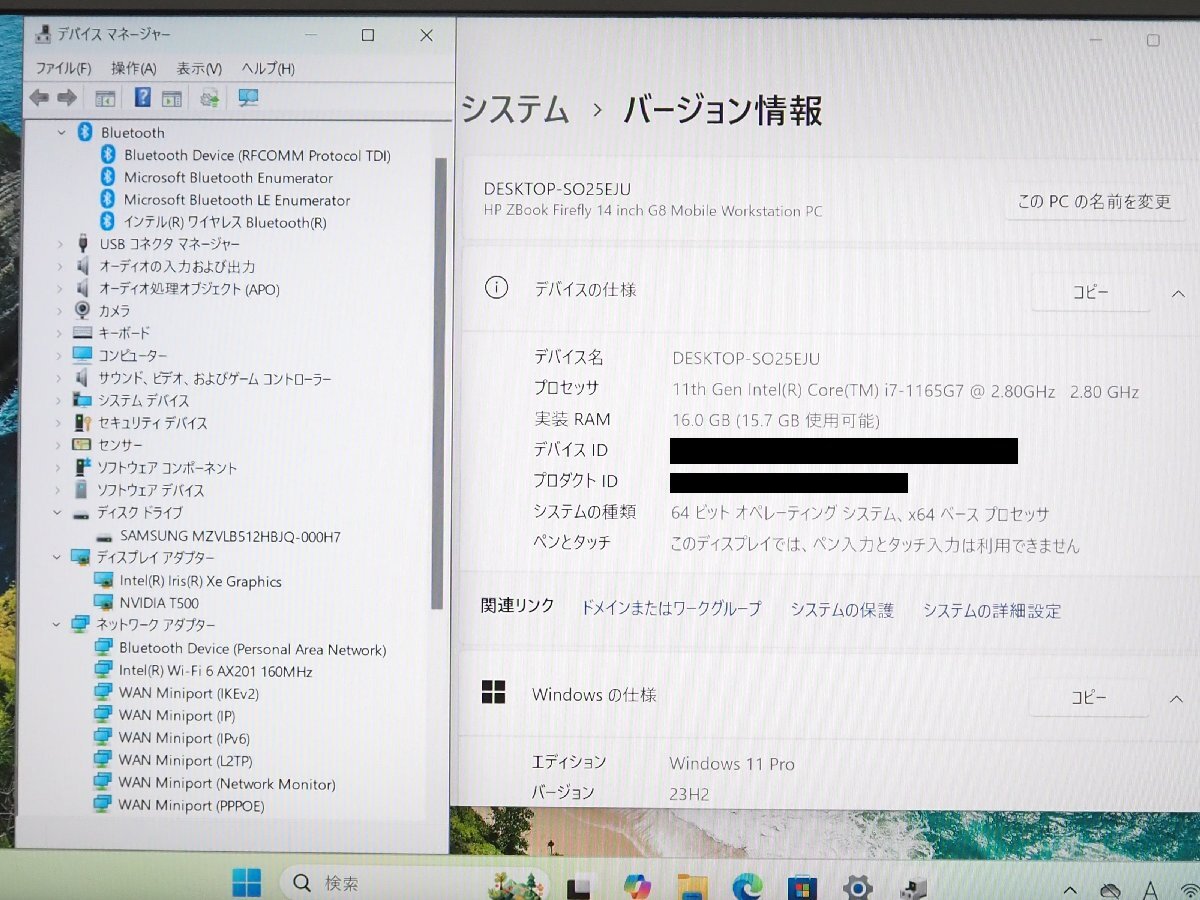This screenshot has height=900, width=1200.
Task: Click the Update driver toolbar icon
Action: 210,98
